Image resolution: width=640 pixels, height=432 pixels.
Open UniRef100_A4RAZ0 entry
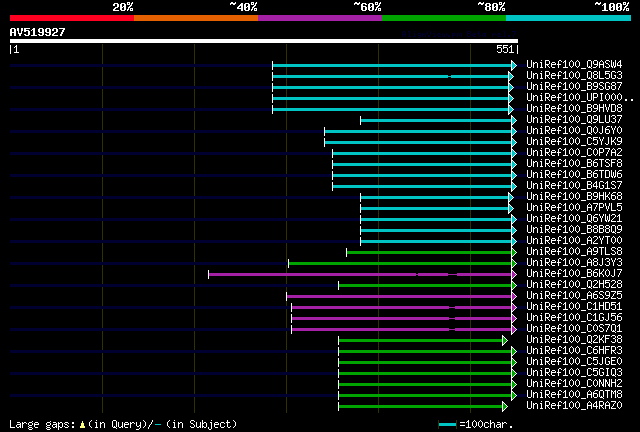tap(574, 406)
